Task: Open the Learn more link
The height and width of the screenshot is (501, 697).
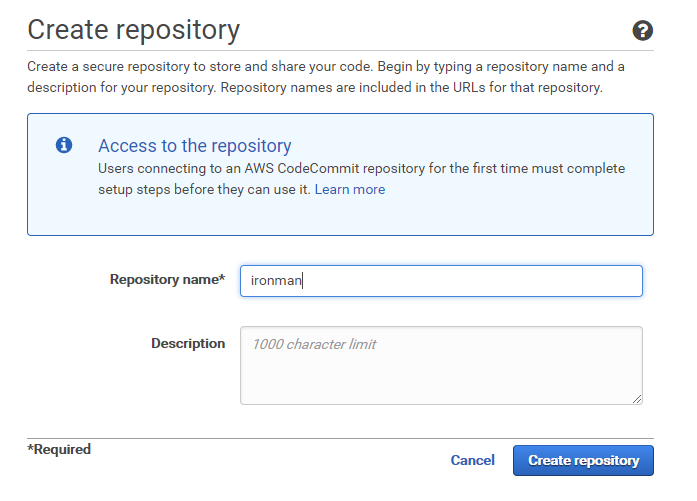Action: click(349, 189)
